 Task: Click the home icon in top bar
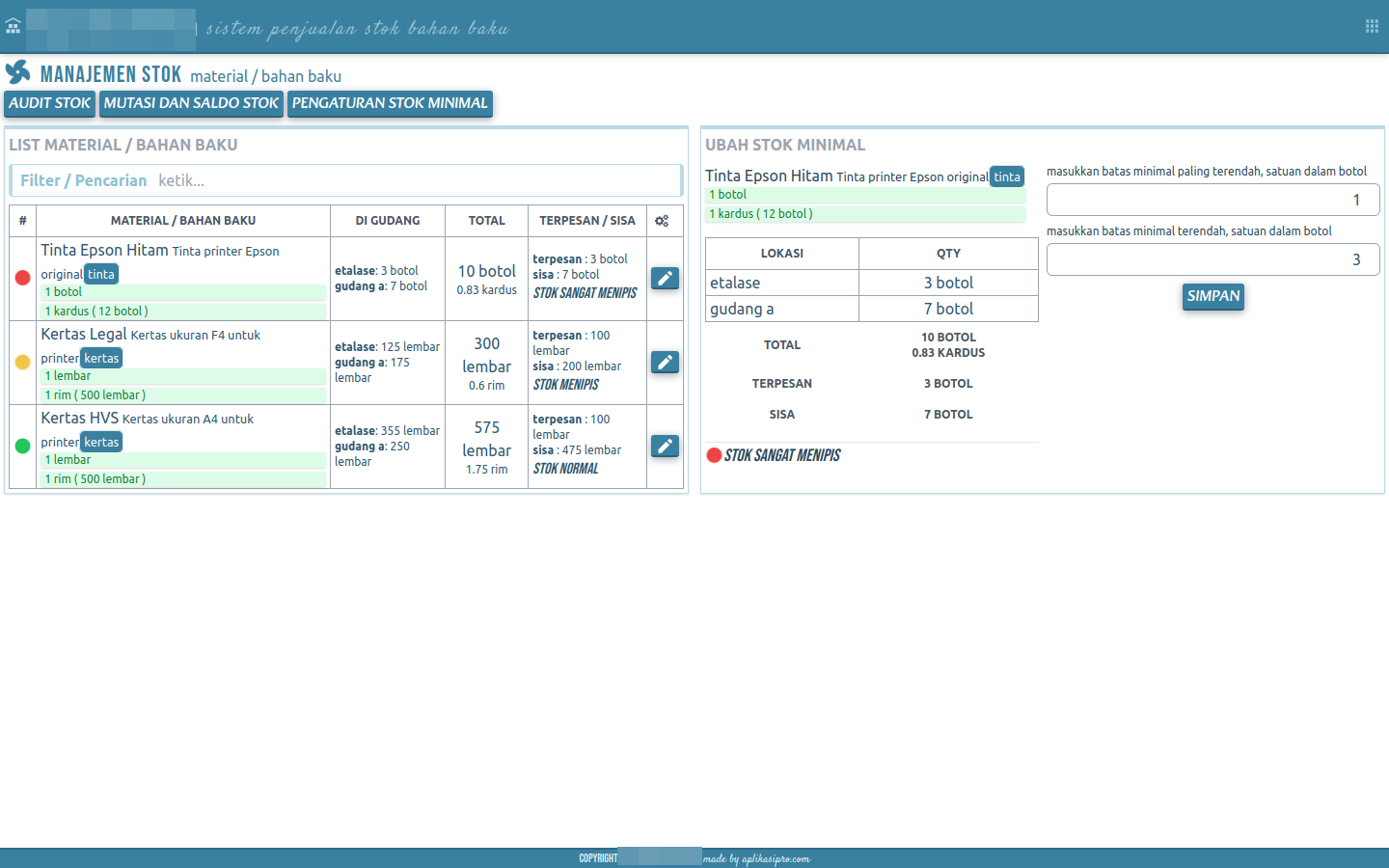point(13,26)
